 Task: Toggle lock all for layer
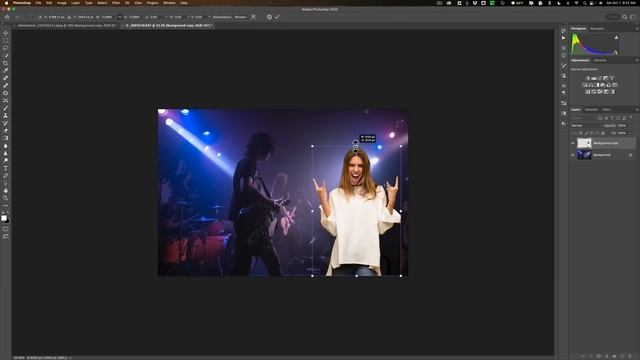click(603, 133)
